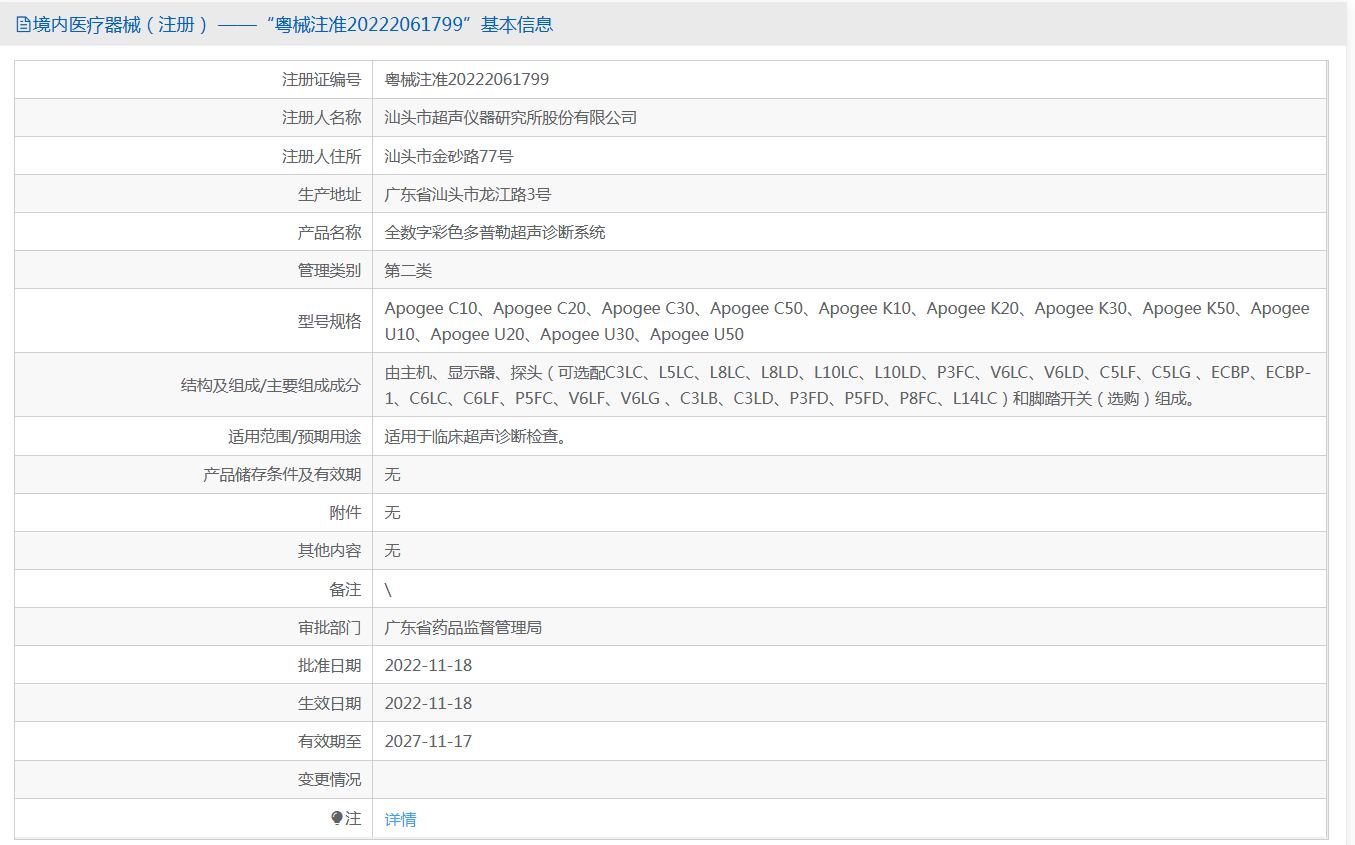Select the 产品储存条件及有效期 label

click(282, 475)
